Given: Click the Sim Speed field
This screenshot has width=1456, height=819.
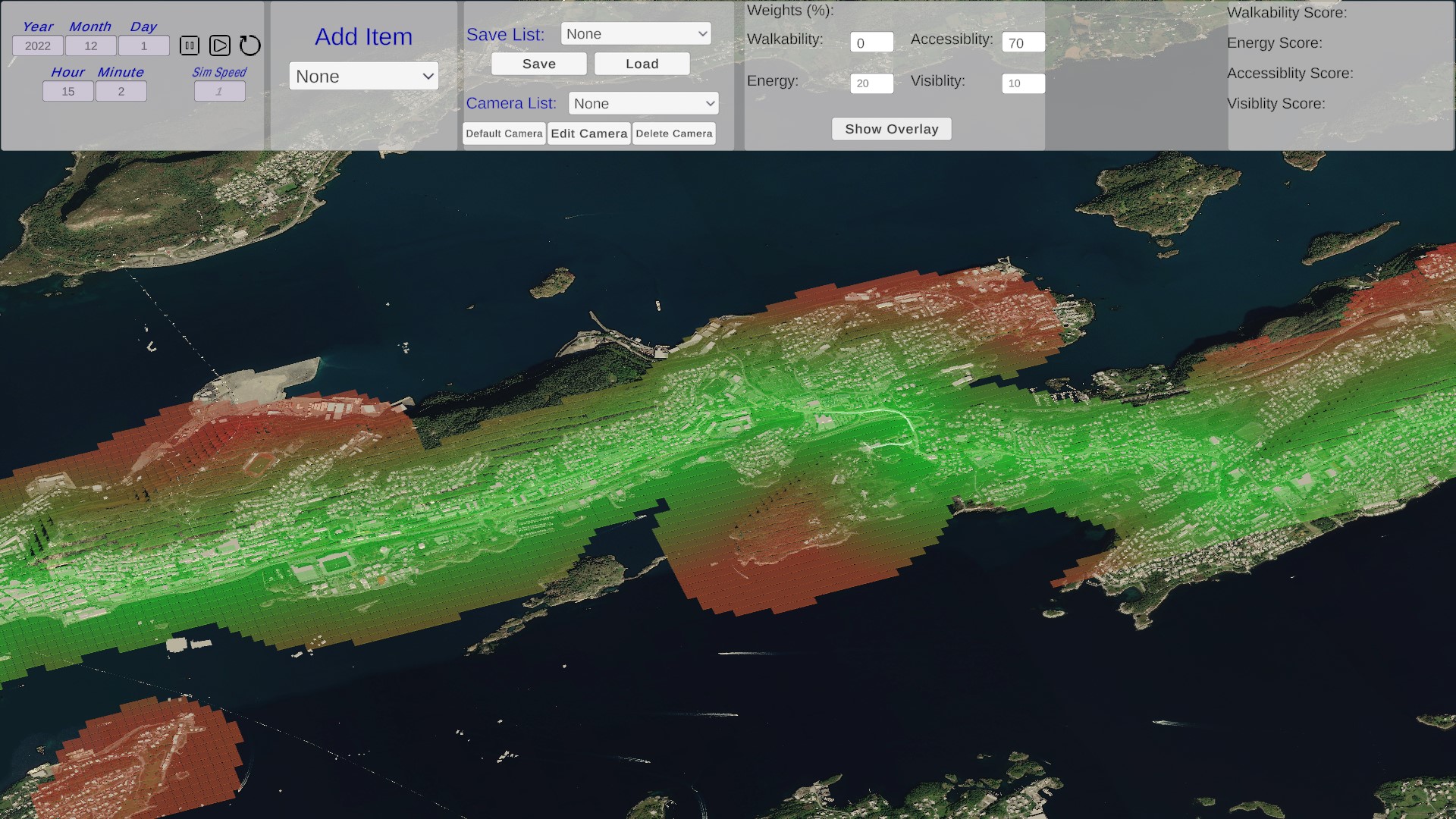Looking at the screenshot, I should [219, 92].
